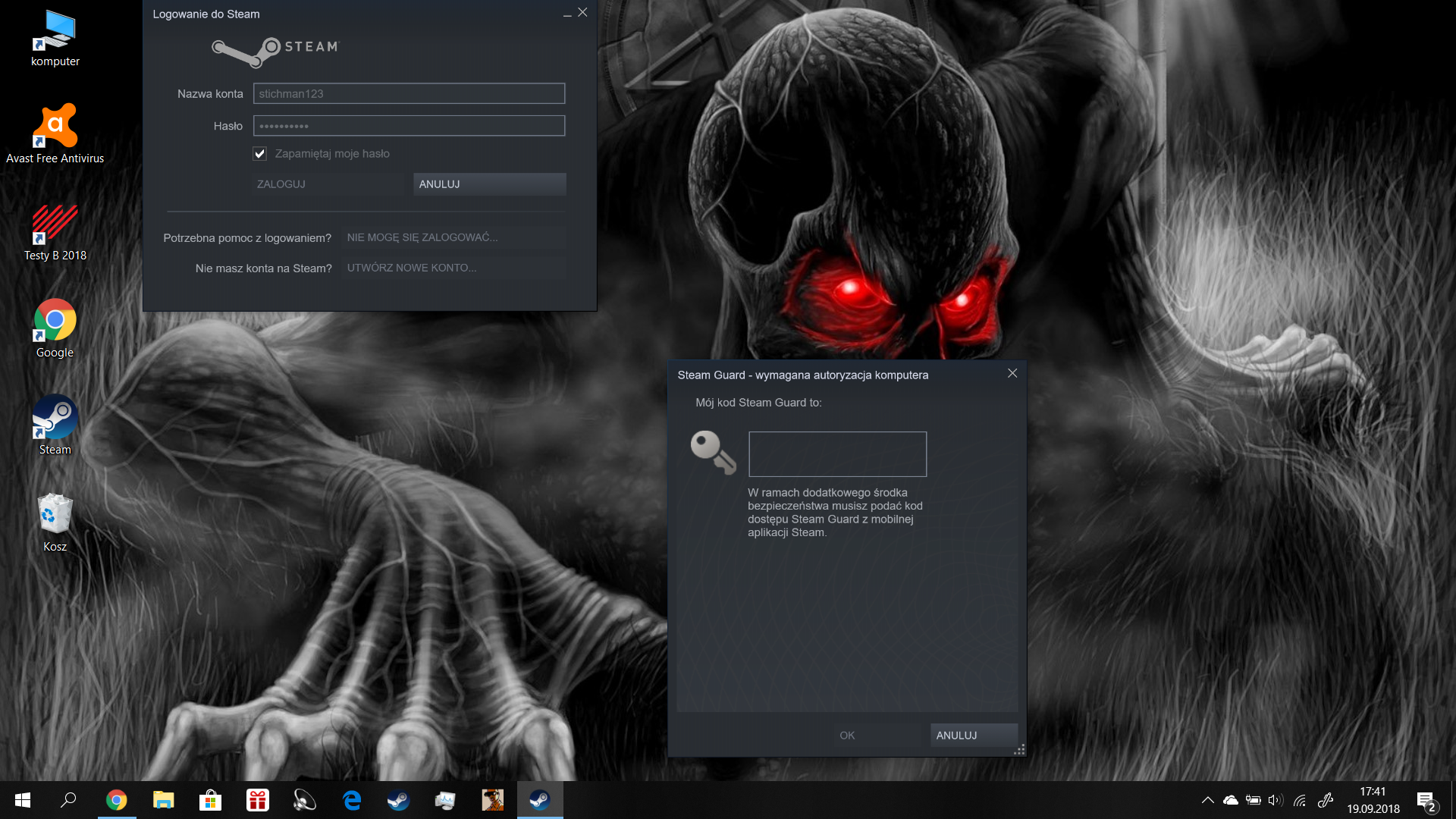Image resolution: width=1456 pixels, height=819 pixels.
Task: Expand the hidden system tray icons arrow
Action: click(x=1208, y=800)
